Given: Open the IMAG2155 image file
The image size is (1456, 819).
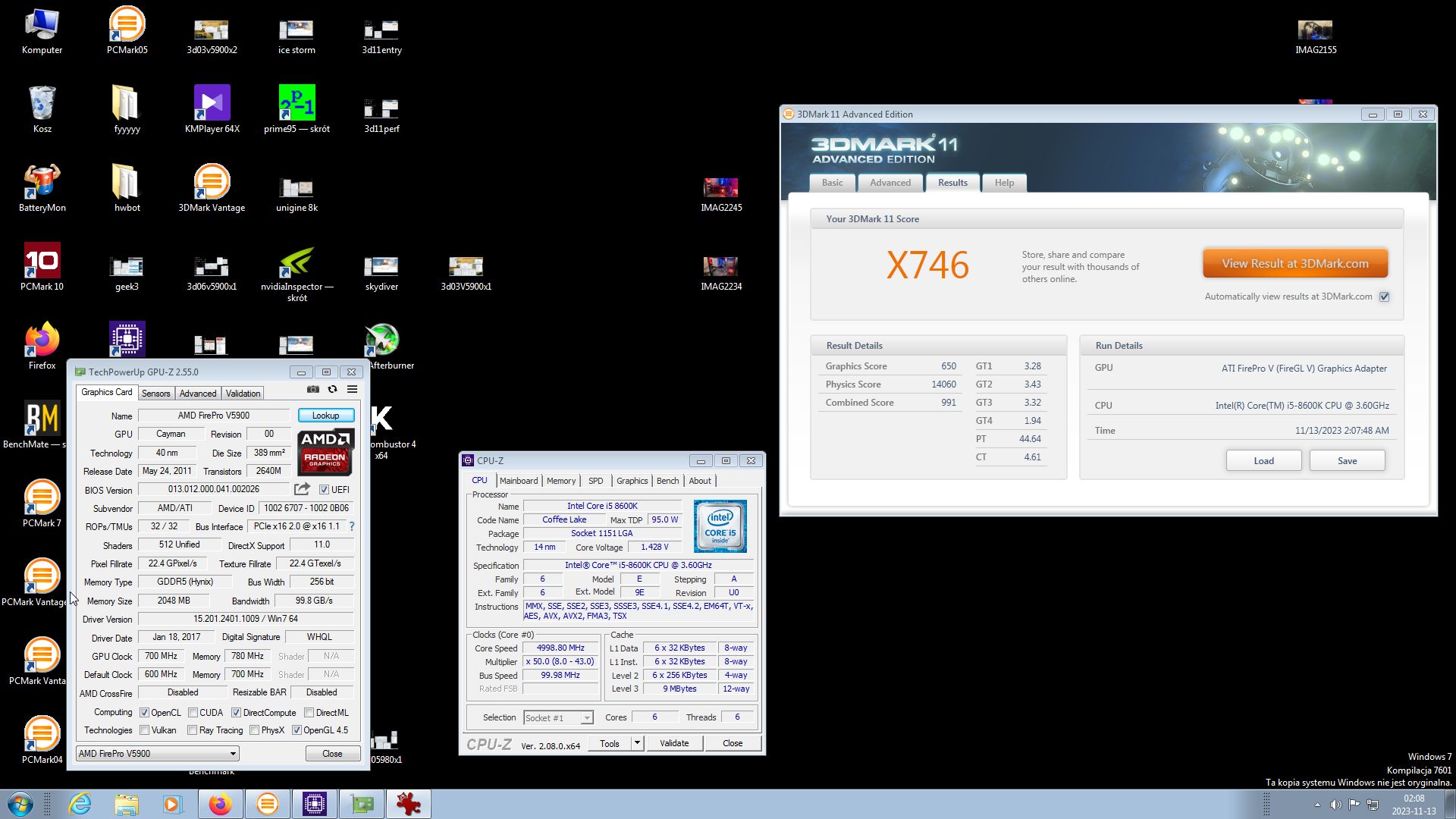Looking at the screenshot, I should point(1315,36).
